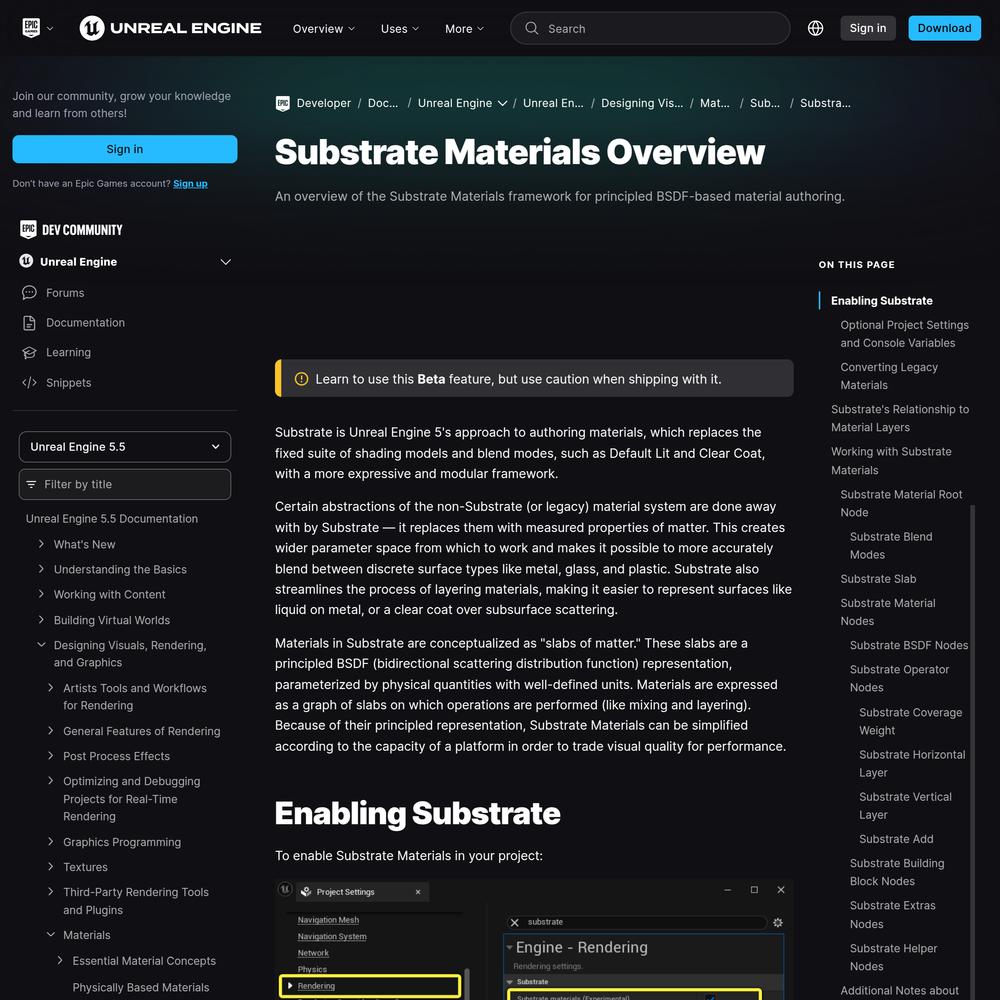Open Physically Based Materials page
Image resolution: width=1000 pixels, height=1000 pixels.
[x=140, y=987]
